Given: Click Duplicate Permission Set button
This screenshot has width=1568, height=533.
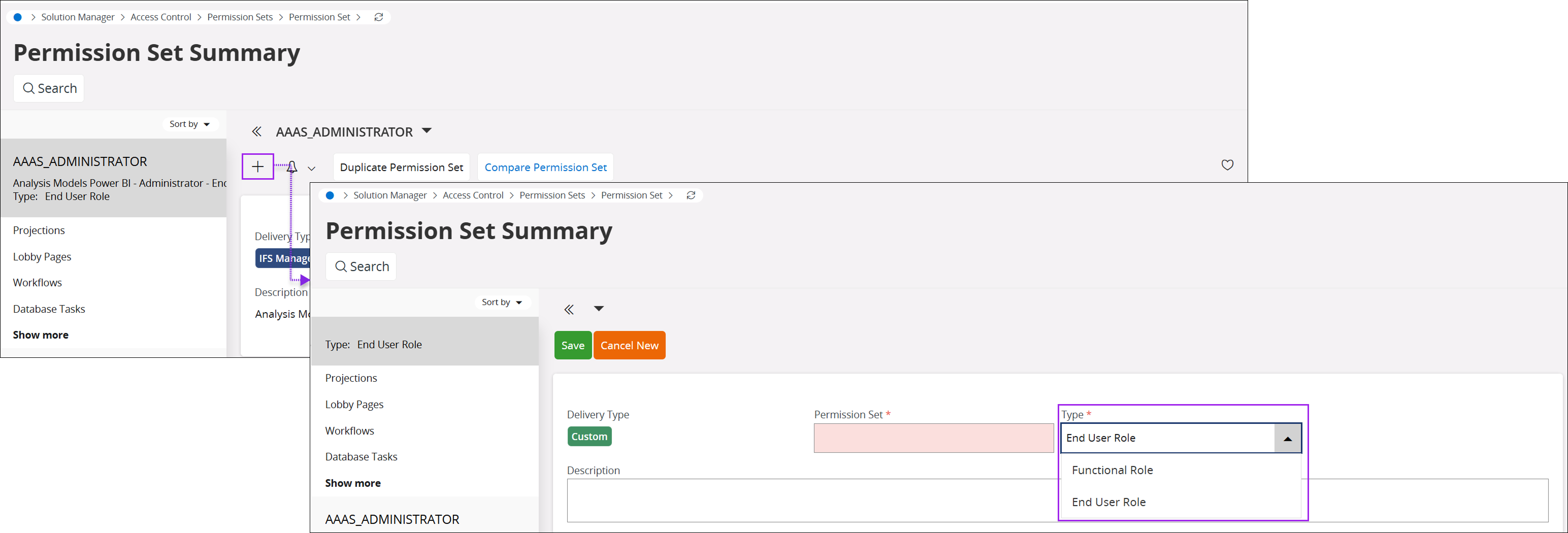Looking at the screenshot, I should (401, 168).
